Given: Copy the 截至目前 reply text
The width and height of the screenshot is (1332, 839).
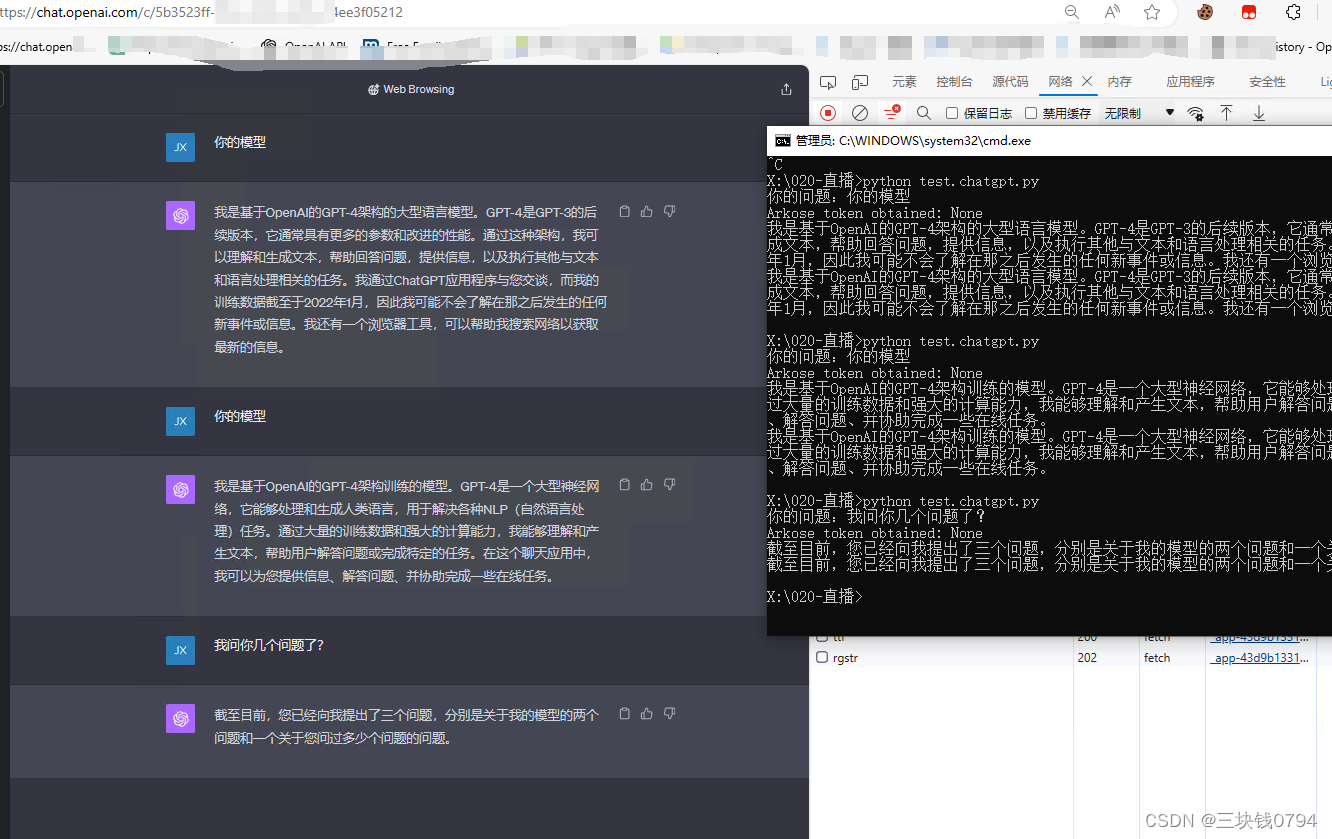Looking at the screenshot, I should [x=625, y=714].
